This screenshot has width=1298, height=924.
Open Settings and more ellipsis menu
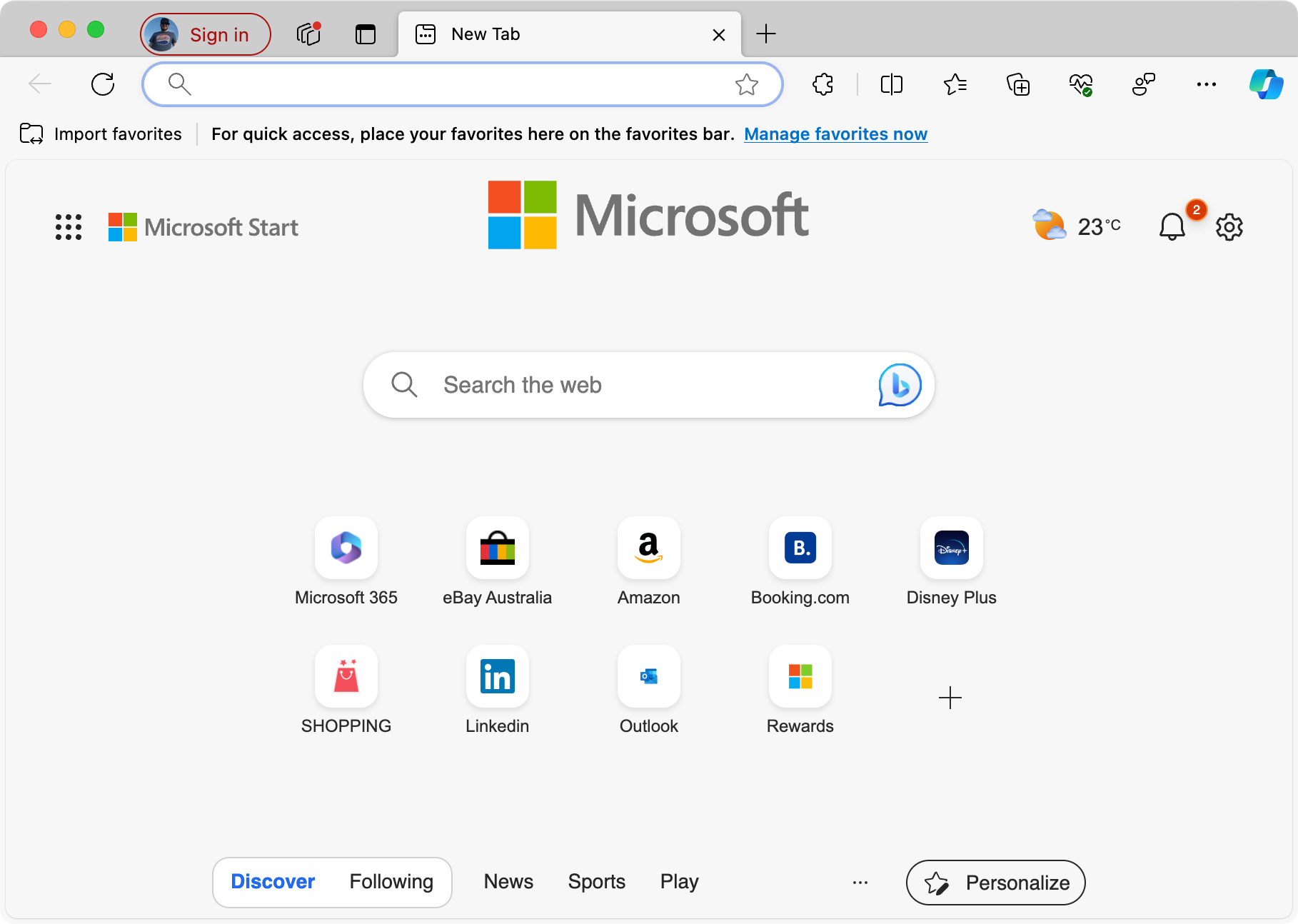pyautogui.click(x=1206, y=84)
